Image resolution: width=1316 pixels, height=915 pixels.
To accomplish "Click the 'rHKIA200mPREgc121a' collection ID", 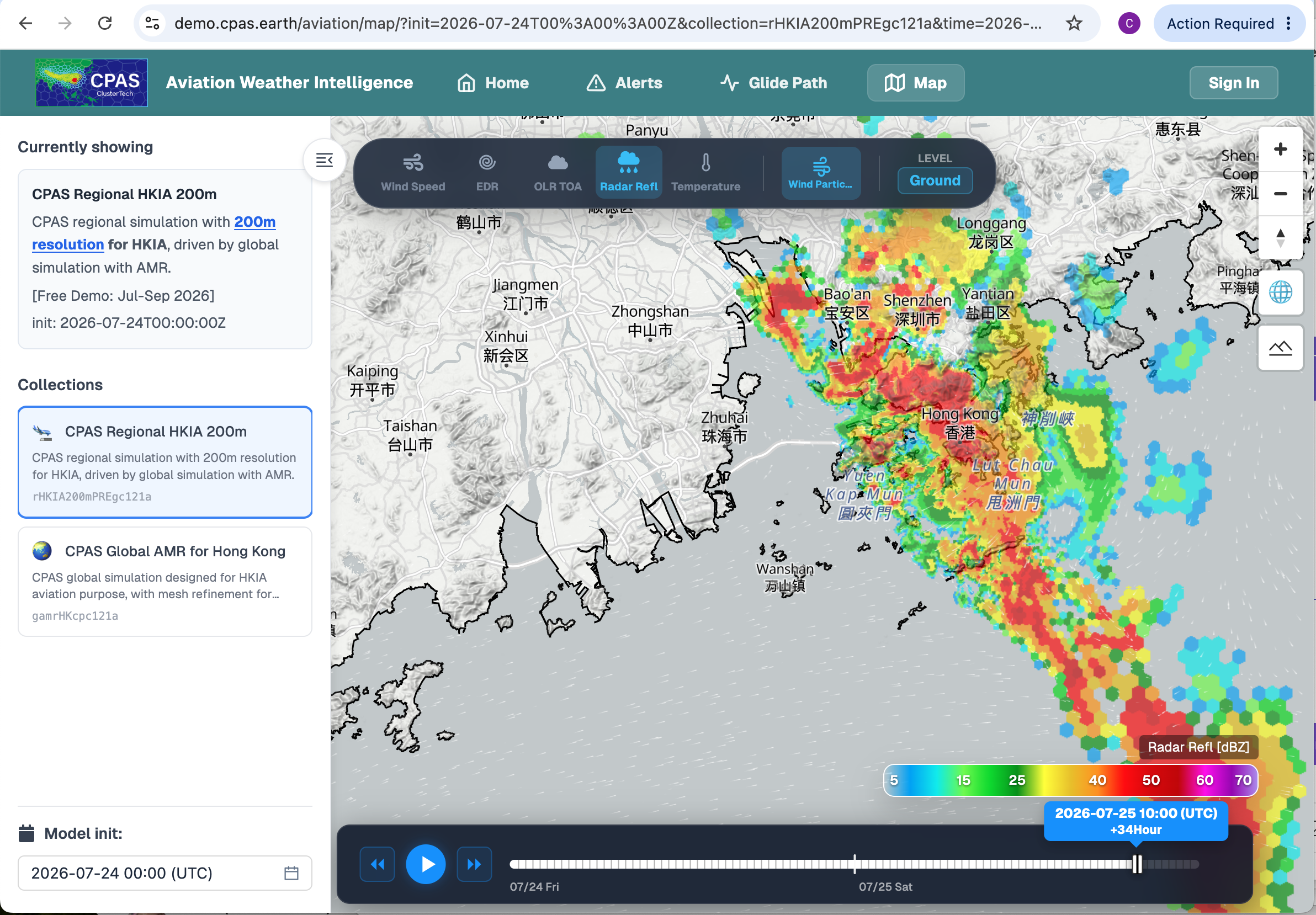I will [92, 497].
